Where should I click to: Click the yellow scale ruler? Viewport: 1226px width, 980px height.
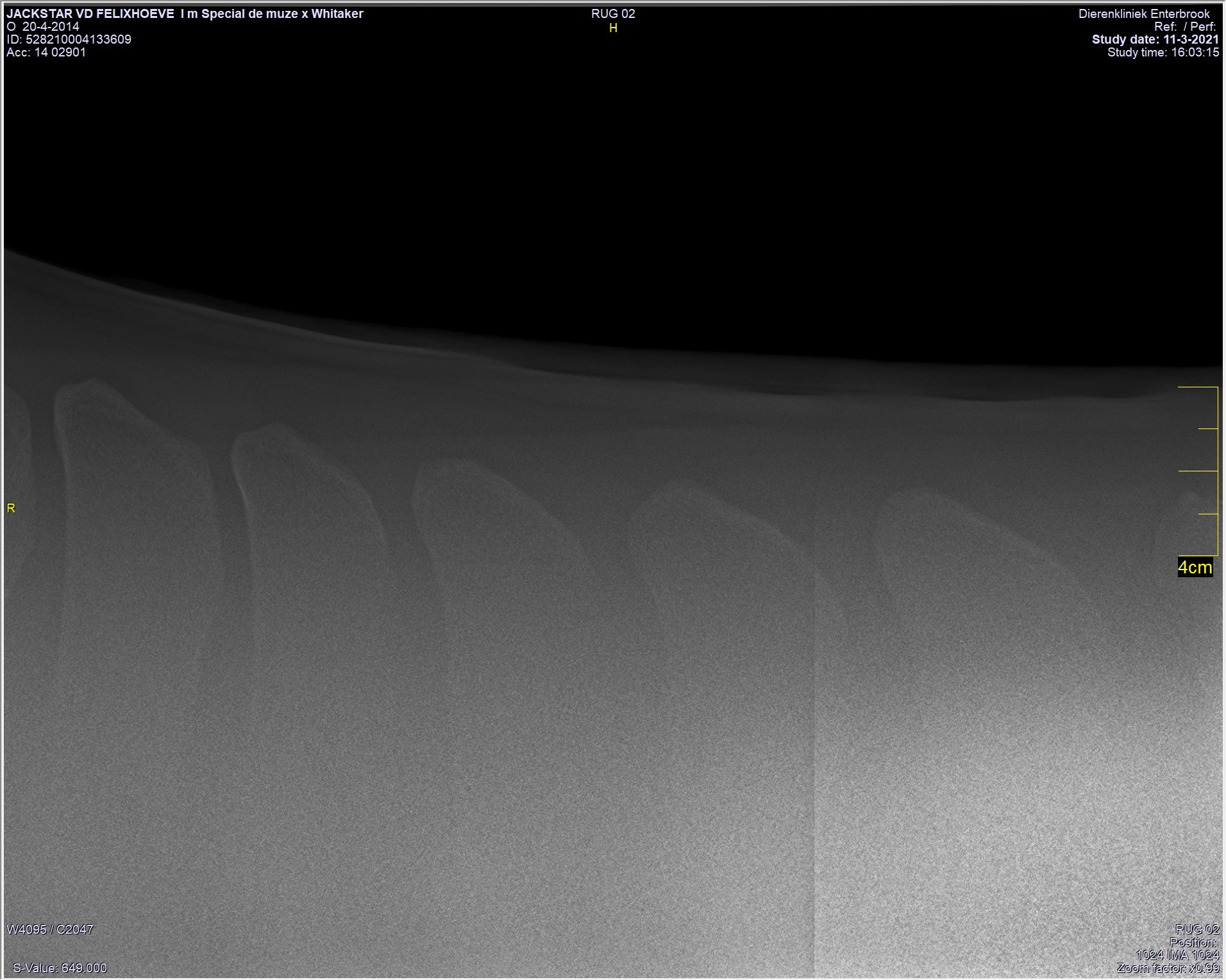coord(1198,471)
